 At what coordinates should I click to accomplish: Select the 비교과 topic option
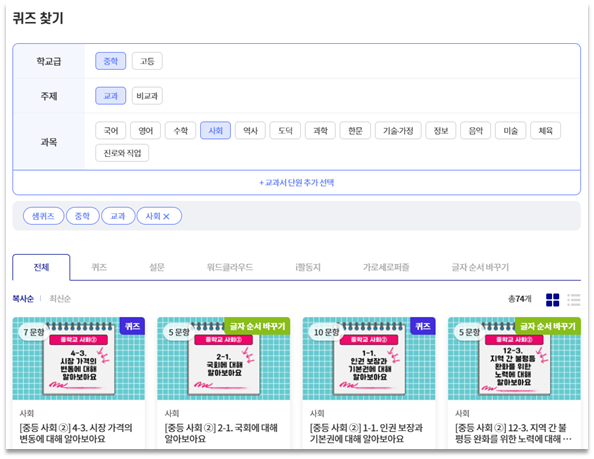tap(147, 96)
